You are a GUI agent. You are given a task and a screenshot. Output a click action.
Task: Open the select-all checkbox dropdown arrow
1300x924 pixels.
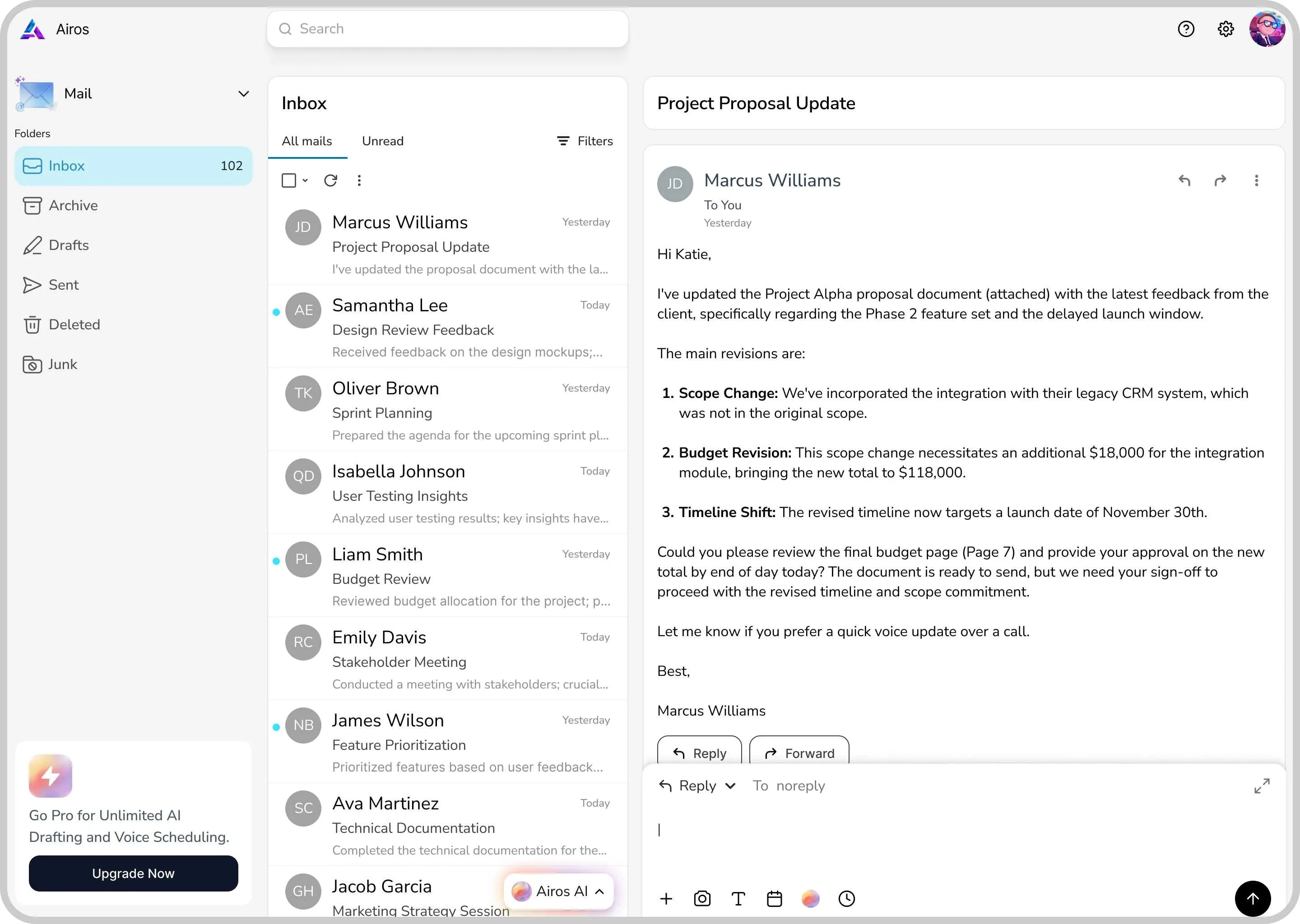pos(305,181)
